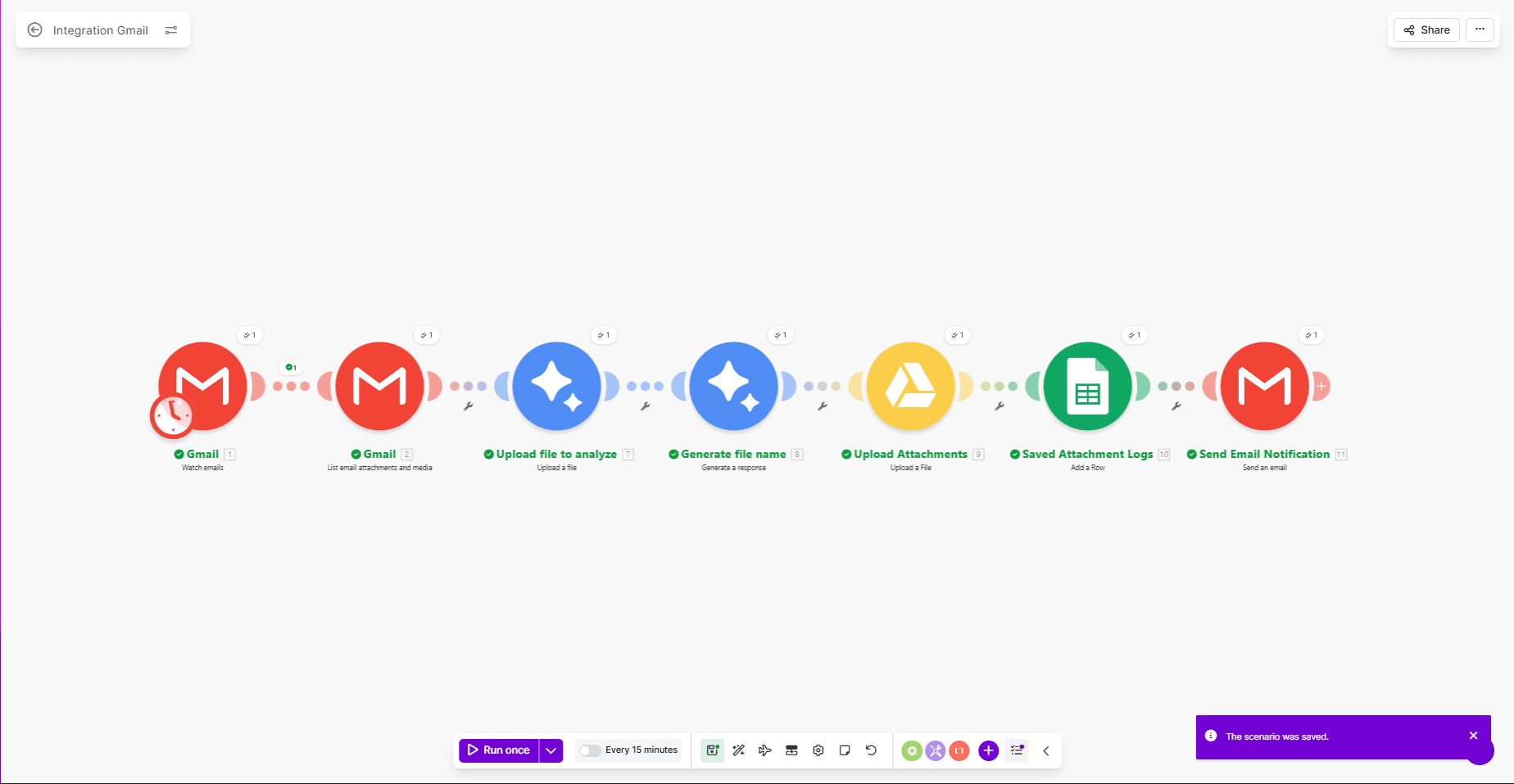Open the schedule clock on the Gmail trigger module

(x=173, y=415)
